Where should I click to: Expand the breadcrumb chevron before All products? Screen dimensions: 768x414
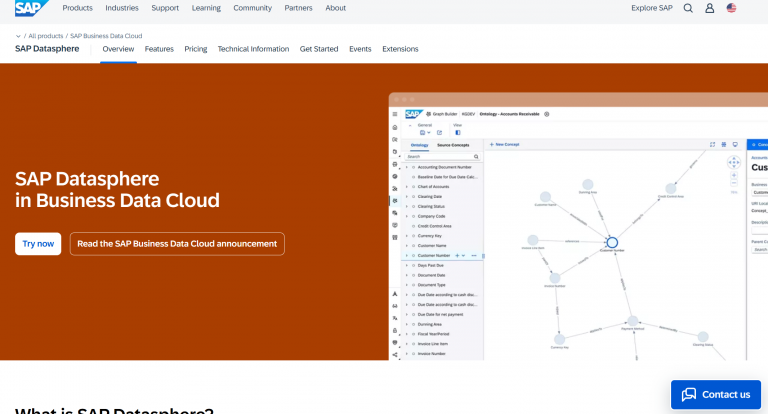coord(18,36)
